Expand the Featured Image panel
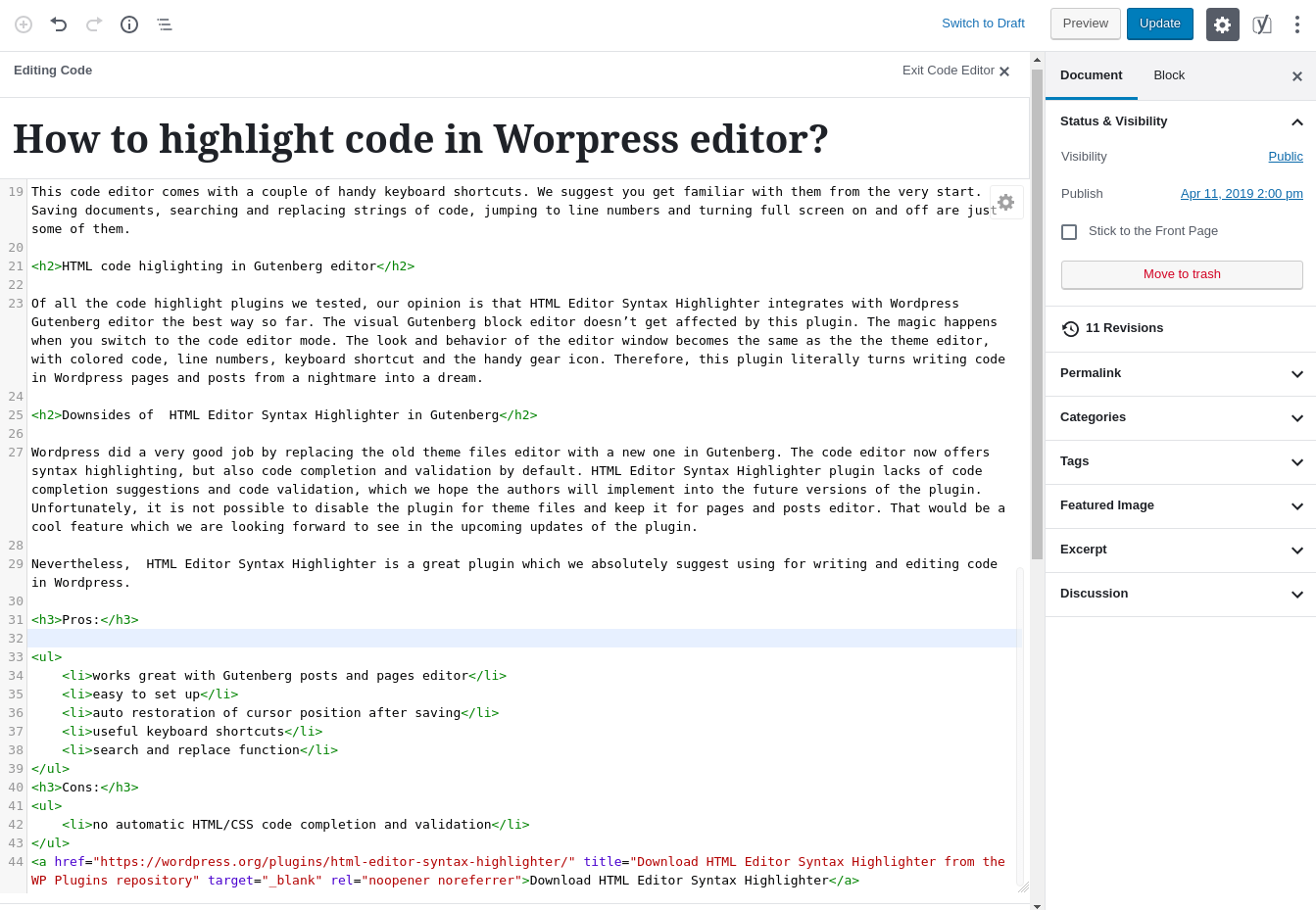Screen dimensions: 1316x910 [1297, 506]
